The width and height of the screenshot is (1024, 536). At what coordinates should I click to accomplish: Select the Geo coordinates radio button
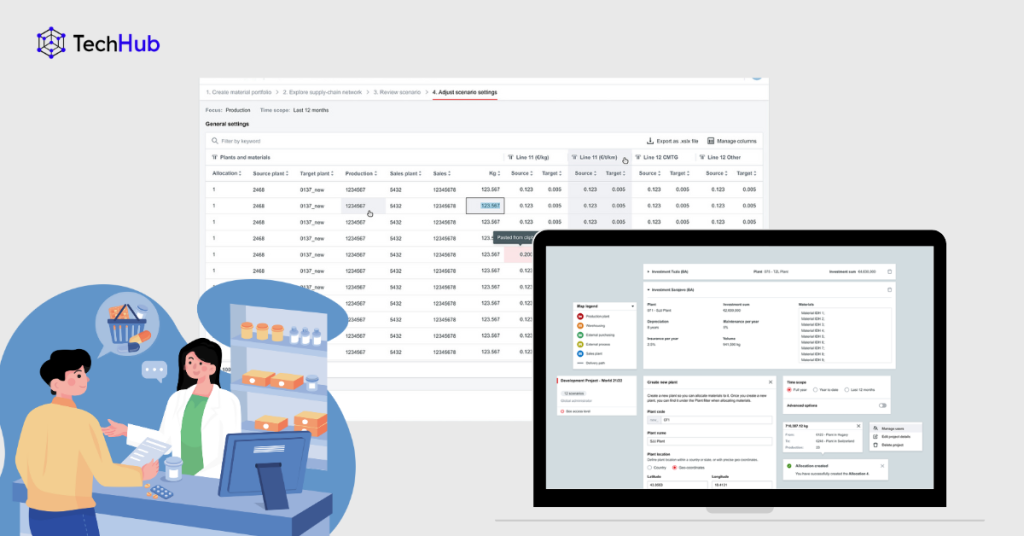point(675,467)
